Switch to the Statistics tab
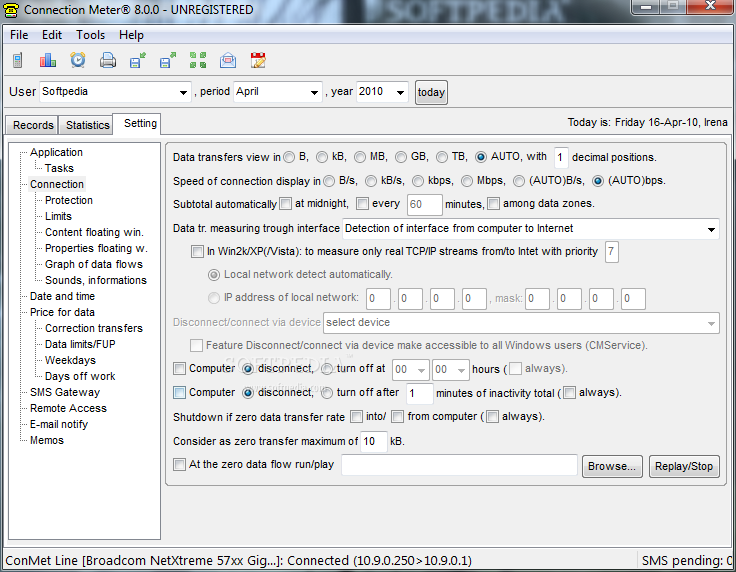The image size is (736, 572). [x=87, y=125]
